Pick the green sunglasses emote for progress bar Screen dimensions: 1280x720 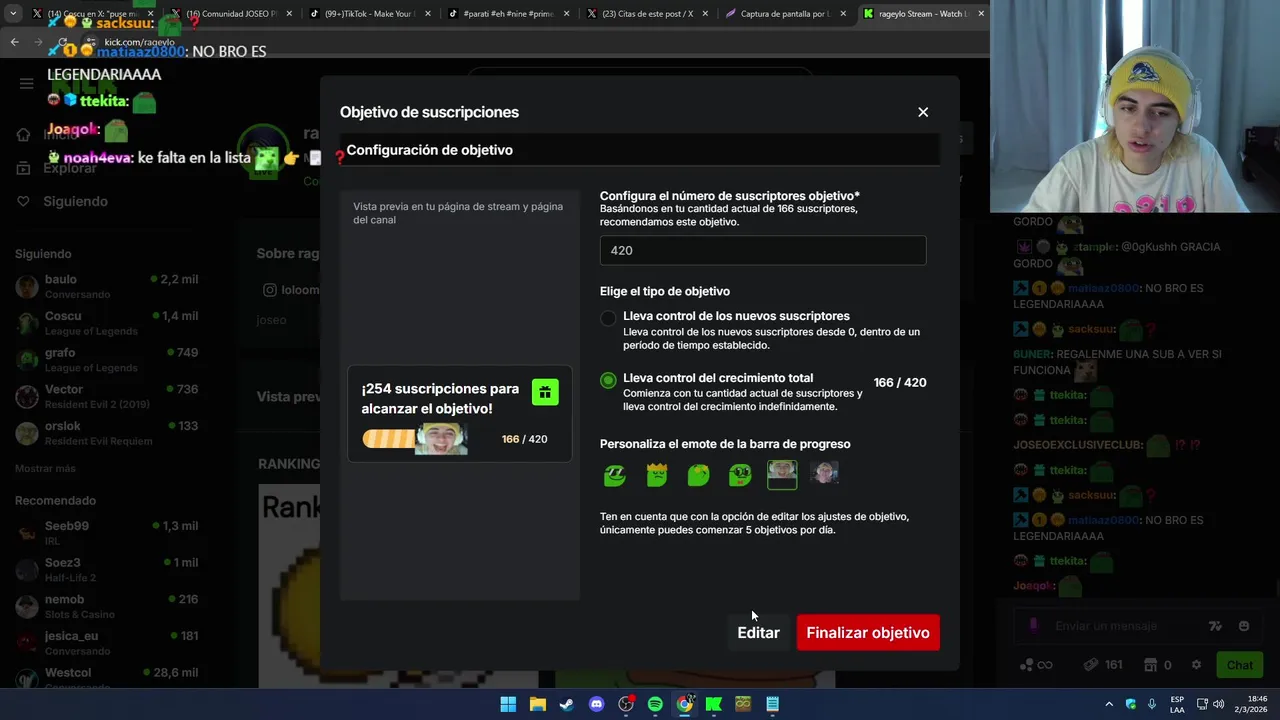point(614,475)
